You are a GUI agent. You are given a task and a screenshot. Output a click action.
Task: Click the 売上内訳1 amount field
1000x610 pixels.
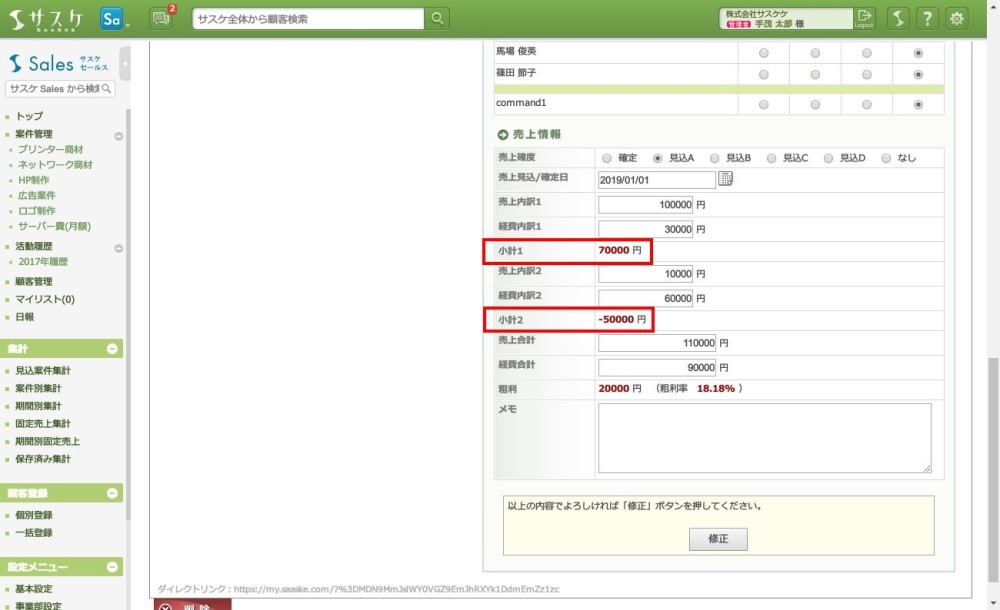[x=646, y=204]
